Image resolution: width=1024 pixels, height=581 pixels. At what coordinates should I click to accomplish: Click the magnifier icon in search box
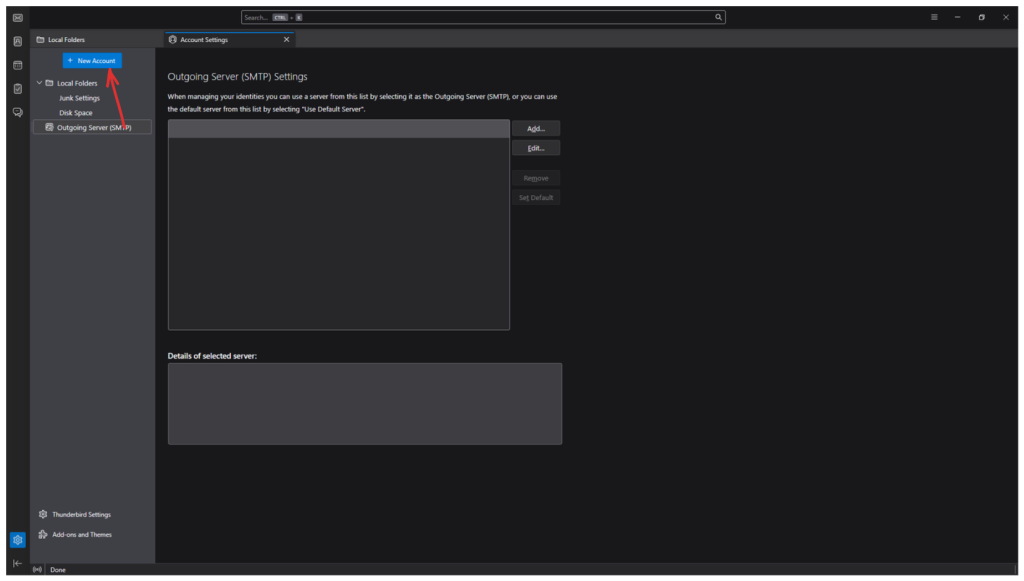[x=718, y=17]
